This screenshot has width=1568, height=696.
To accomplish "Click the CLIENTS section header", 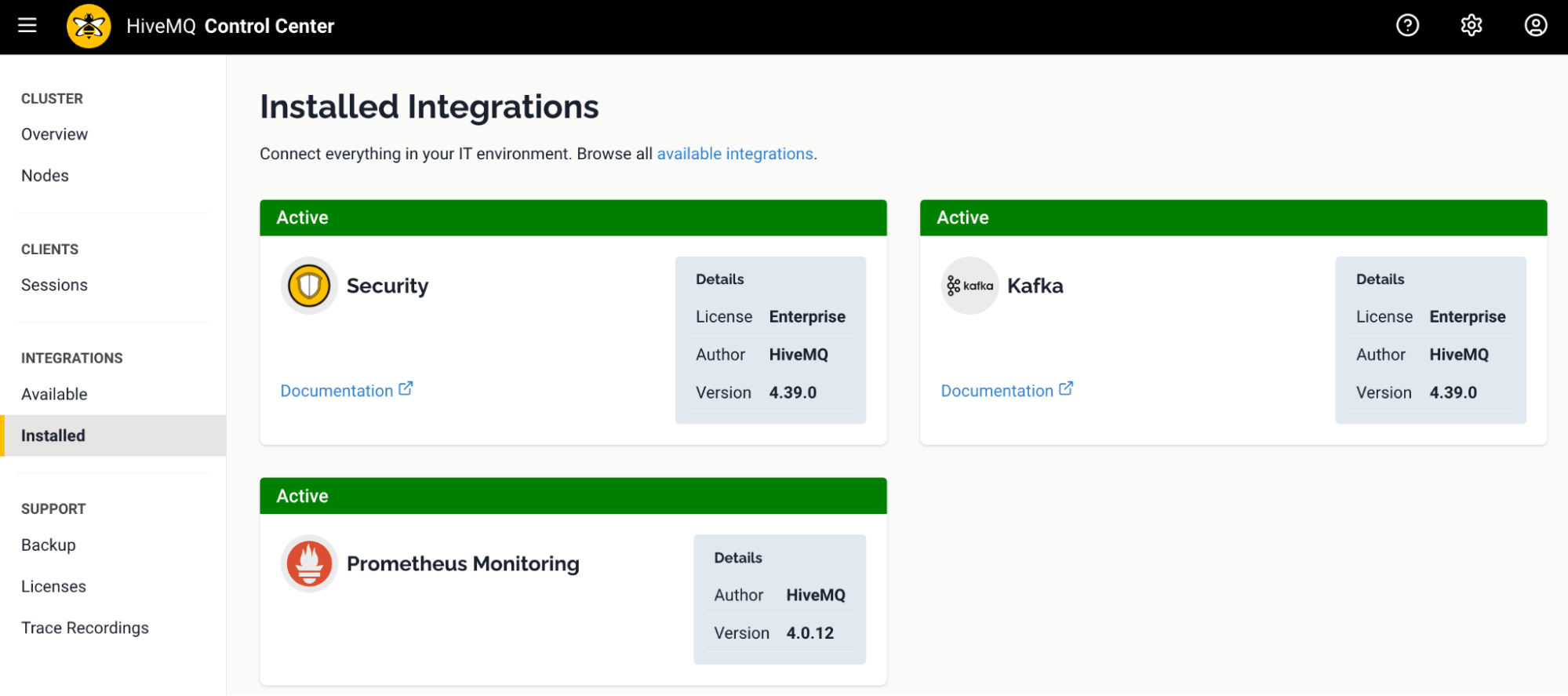I will click(49, 249).
